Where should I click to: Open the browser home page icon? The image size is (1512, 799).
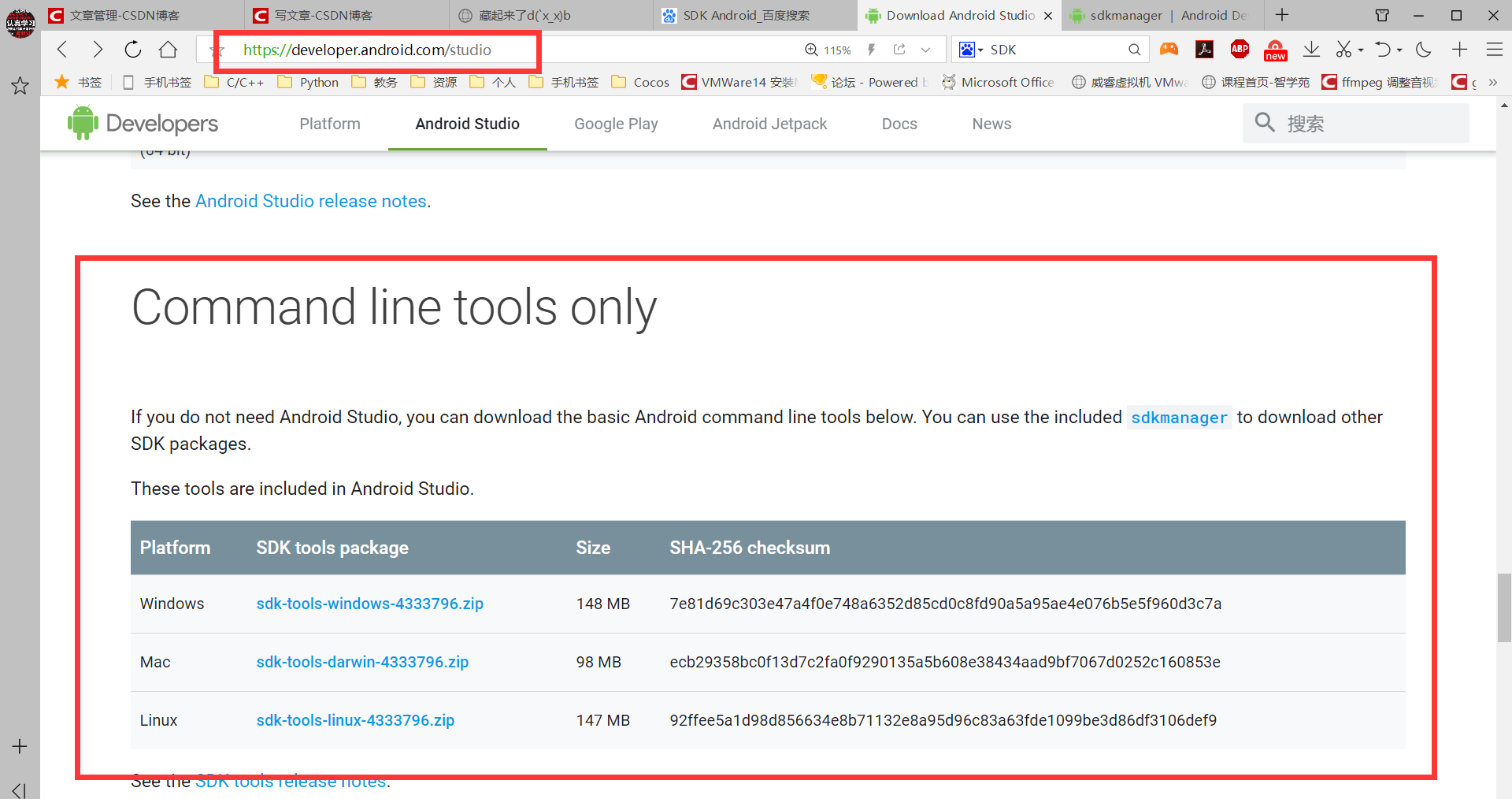(x=168, y=50)
